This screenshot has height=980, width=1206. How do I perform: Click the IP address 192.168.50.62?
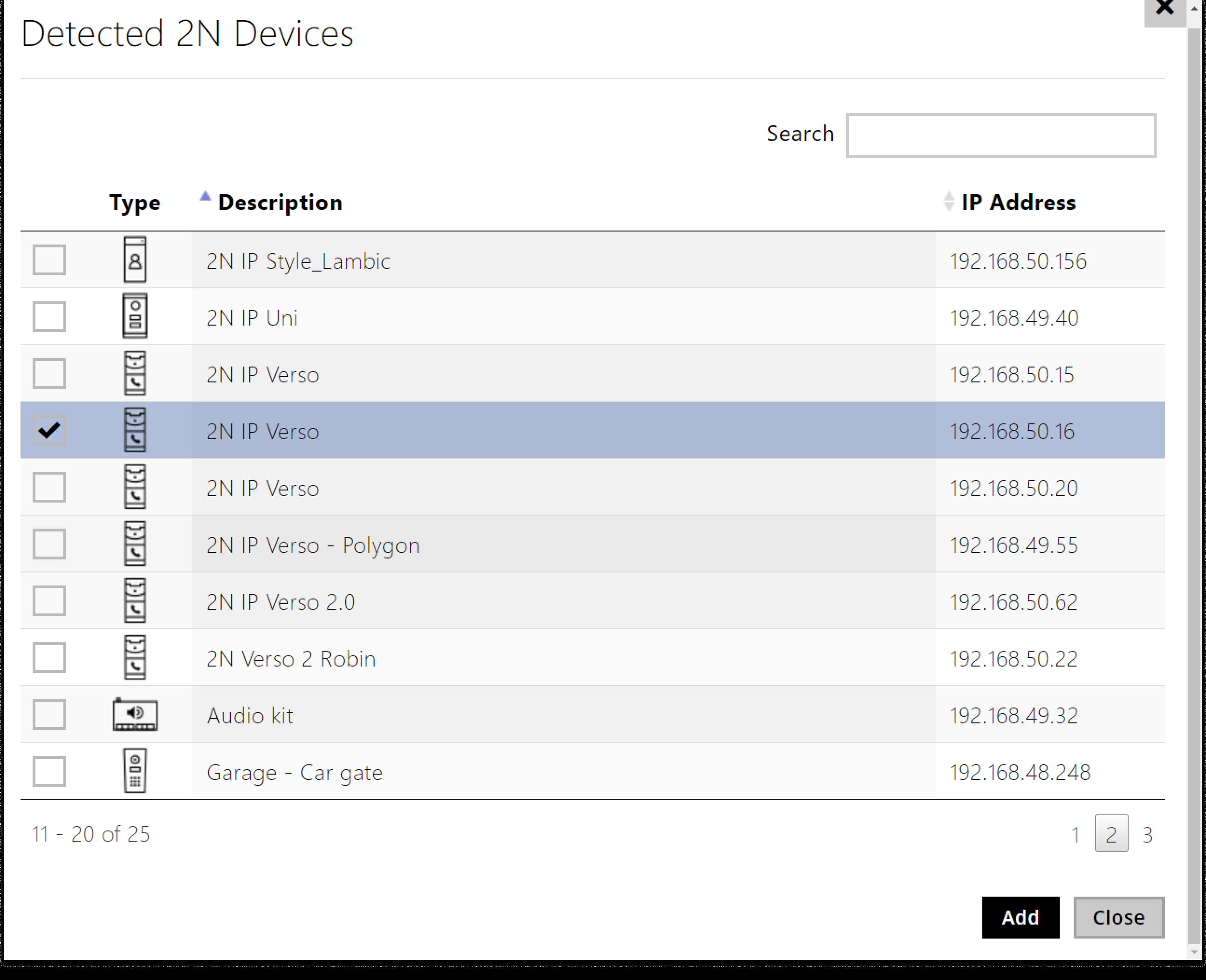(x=1014, y=602)
